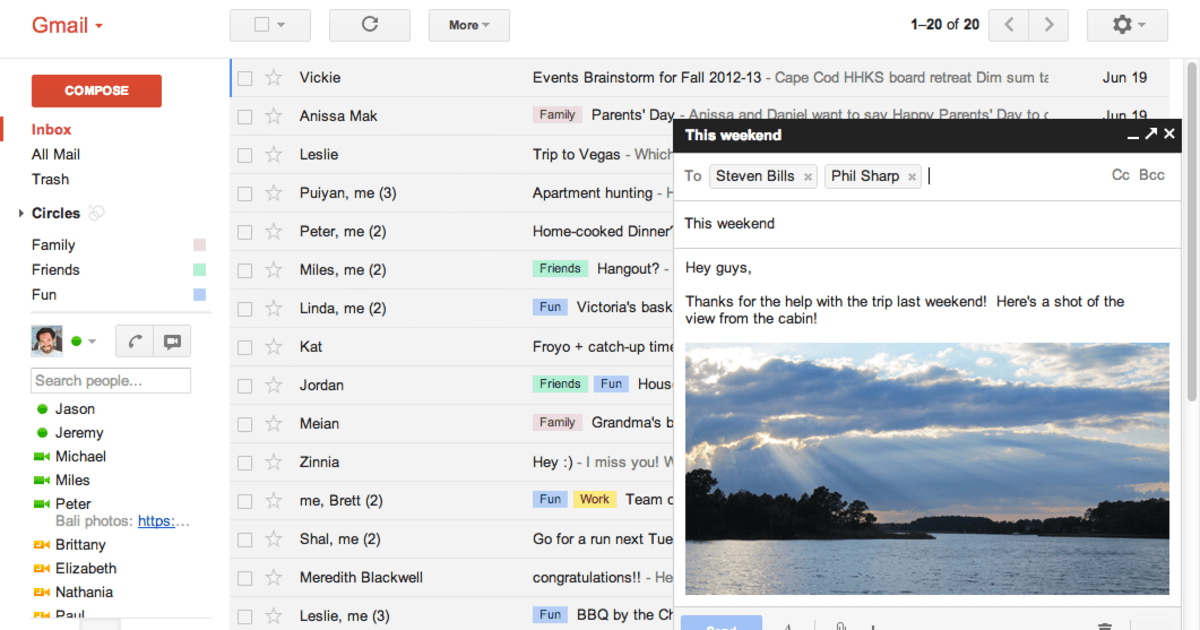
Task: Open the settings gear menu
Action: click(1127, 25)
